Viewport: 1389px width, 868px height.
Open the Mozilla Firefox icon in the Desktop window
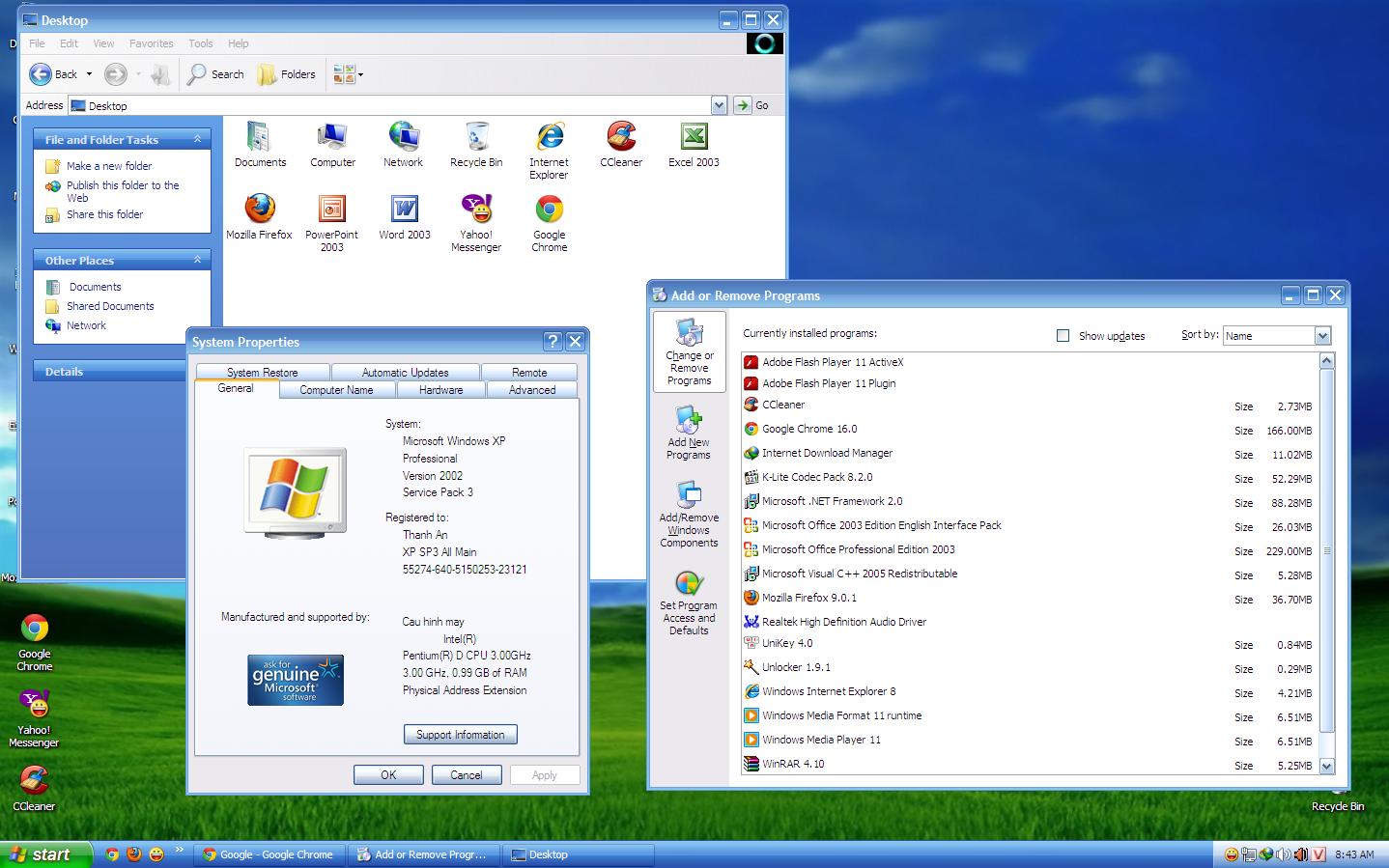pos(259,210)
